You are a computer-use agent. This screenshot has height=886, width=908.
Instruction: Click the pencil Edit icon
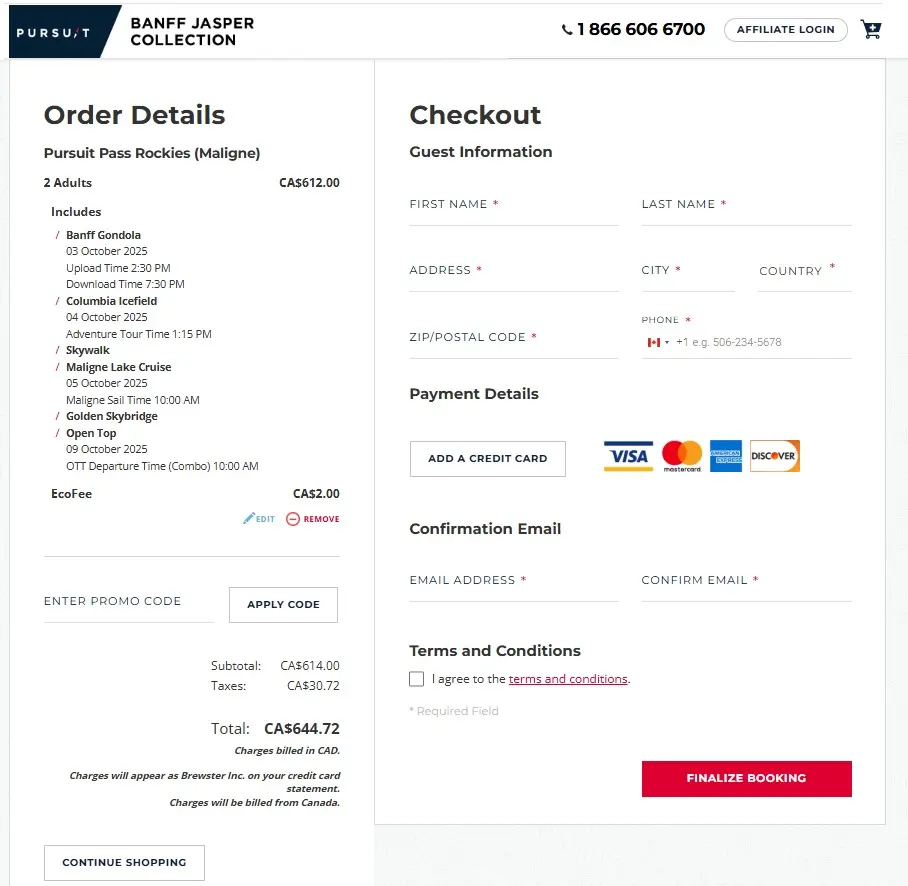pos(248,518)
